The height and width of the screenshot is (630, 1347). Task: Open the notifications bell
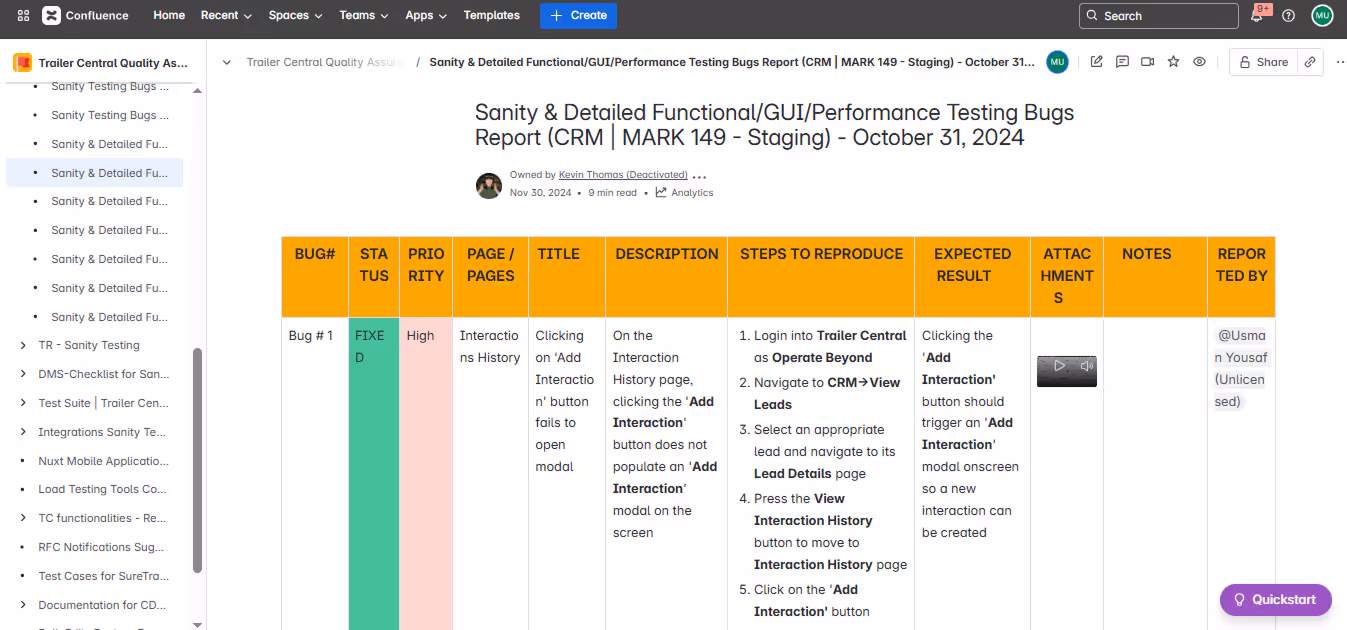(1257, 15)
